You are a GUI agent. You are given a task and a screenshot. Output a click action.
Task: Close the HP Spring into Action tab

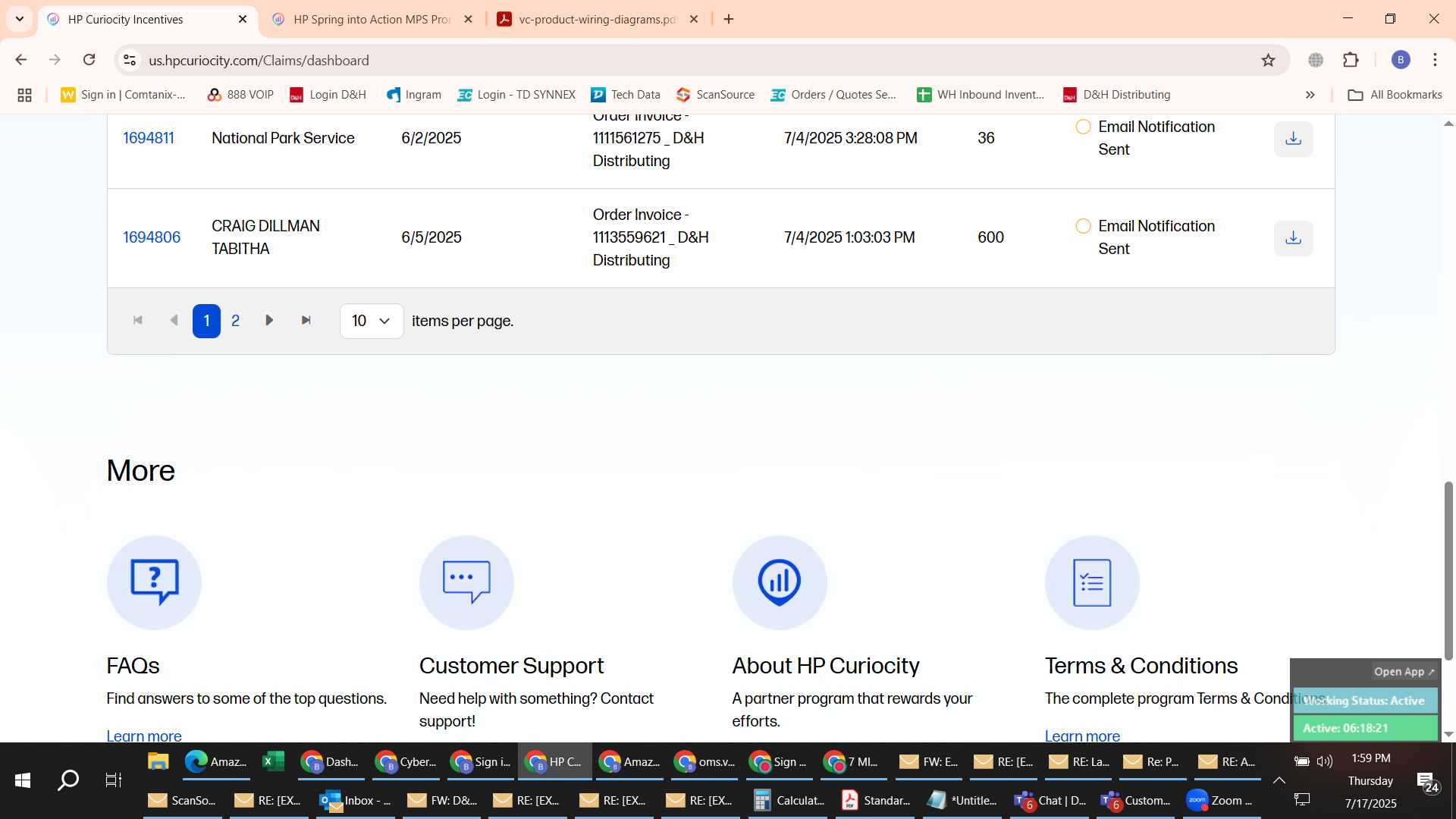pos(469,19)
